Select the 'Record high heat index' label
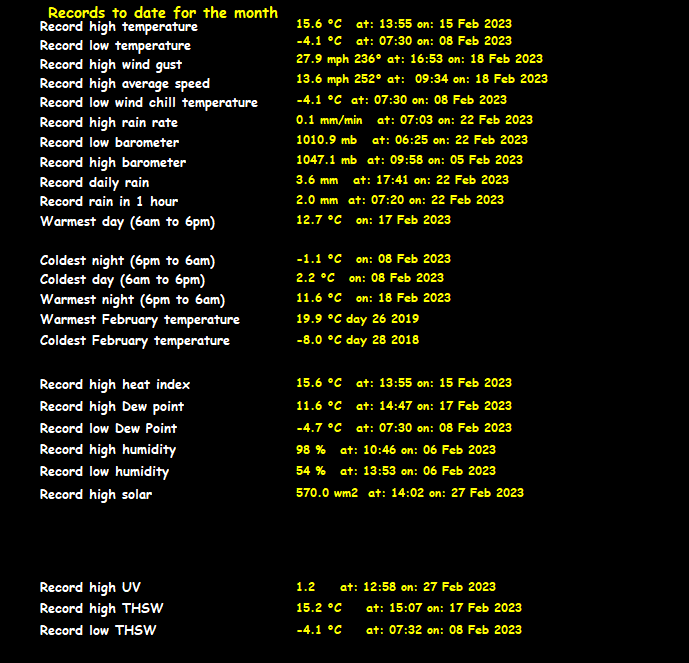This screenshot has width=689, height=663. [x=115, y=385]
